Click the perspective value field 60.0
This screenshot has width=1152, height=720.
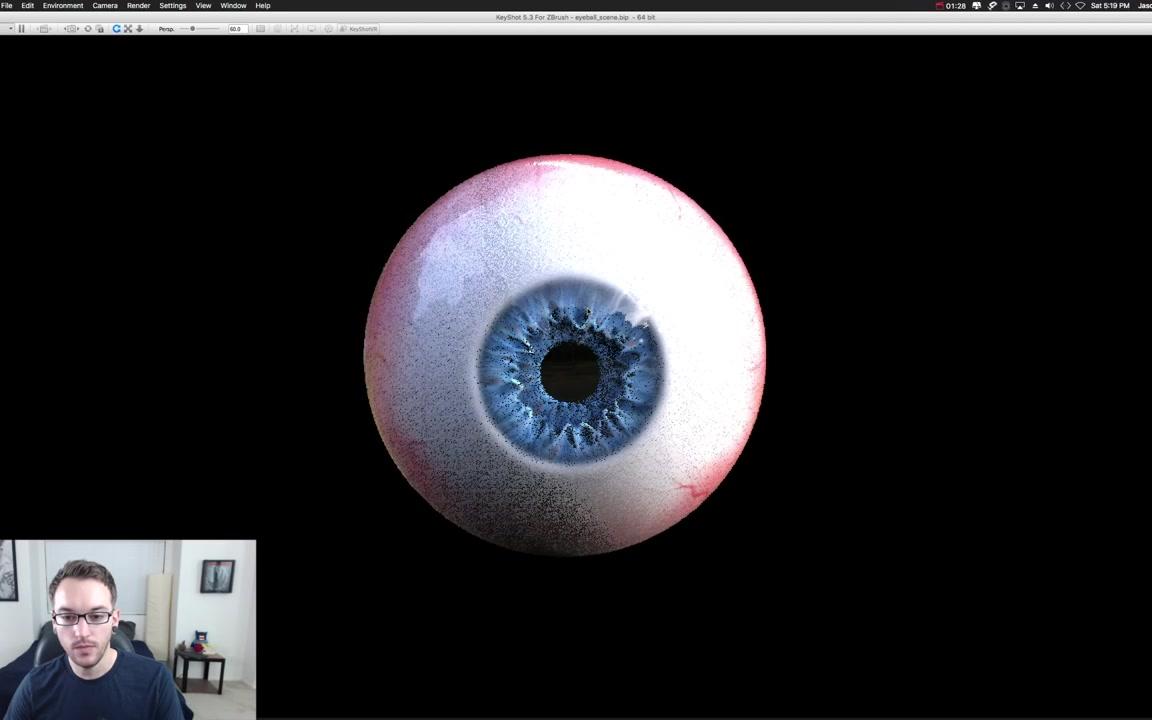point(238,29)
